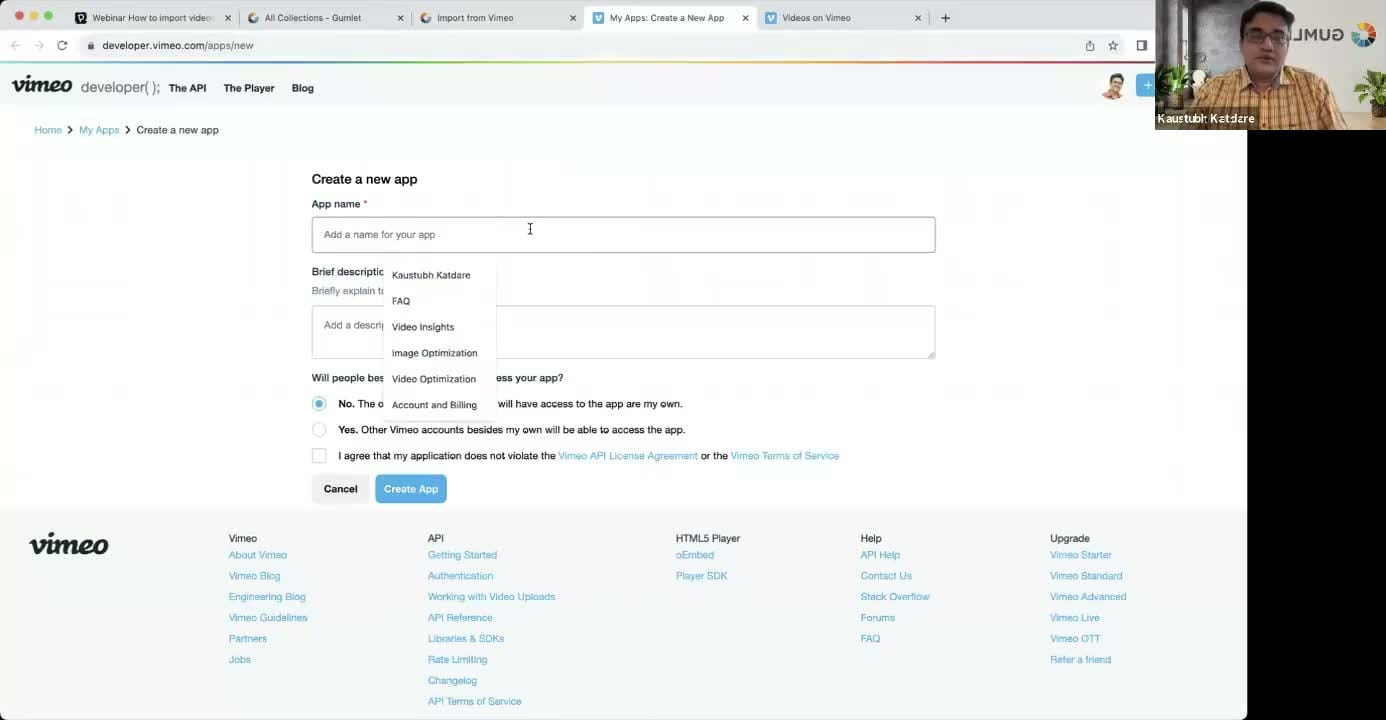
Task: Pick "Kaustubh Katdare" autocomplete suggestion
Action: (x=431, y=275)
